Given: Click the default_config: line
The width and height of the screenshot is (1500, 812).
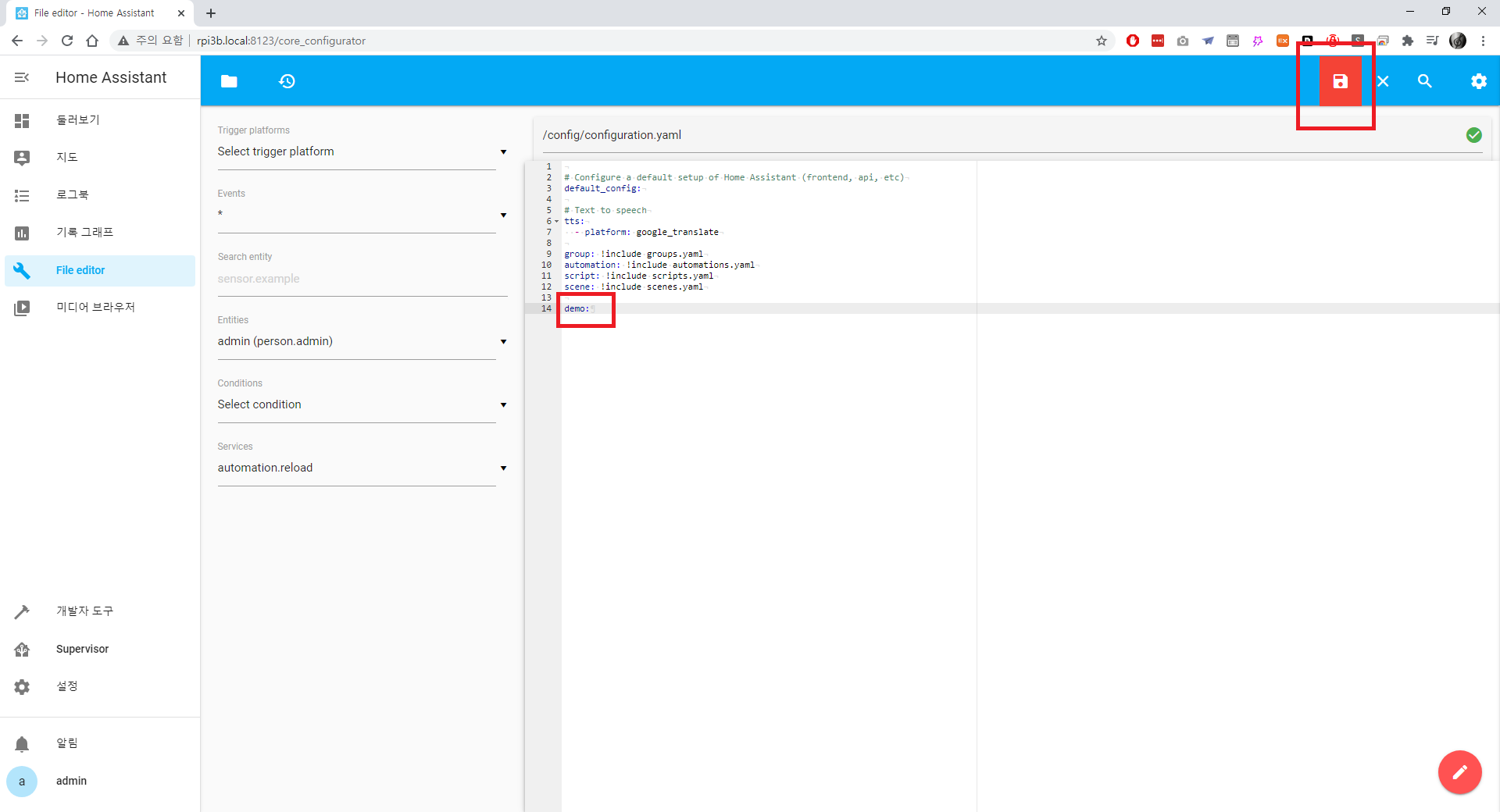Looking at the screenshot, I should [602, 188].
